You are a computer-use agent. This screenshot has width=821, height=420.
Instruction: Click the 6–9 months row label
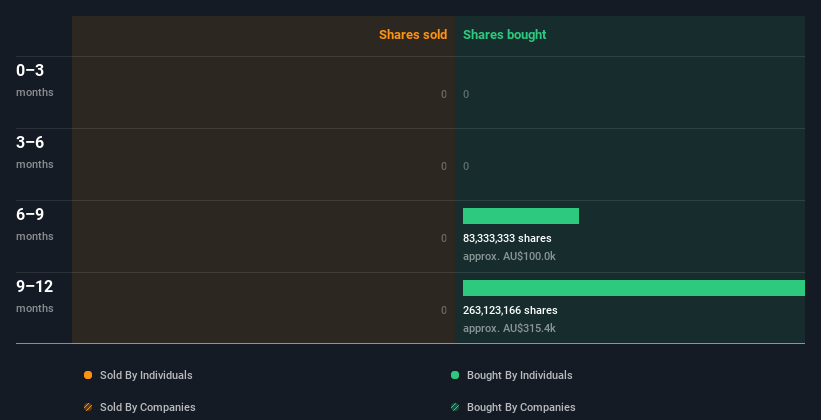[35, 224]
